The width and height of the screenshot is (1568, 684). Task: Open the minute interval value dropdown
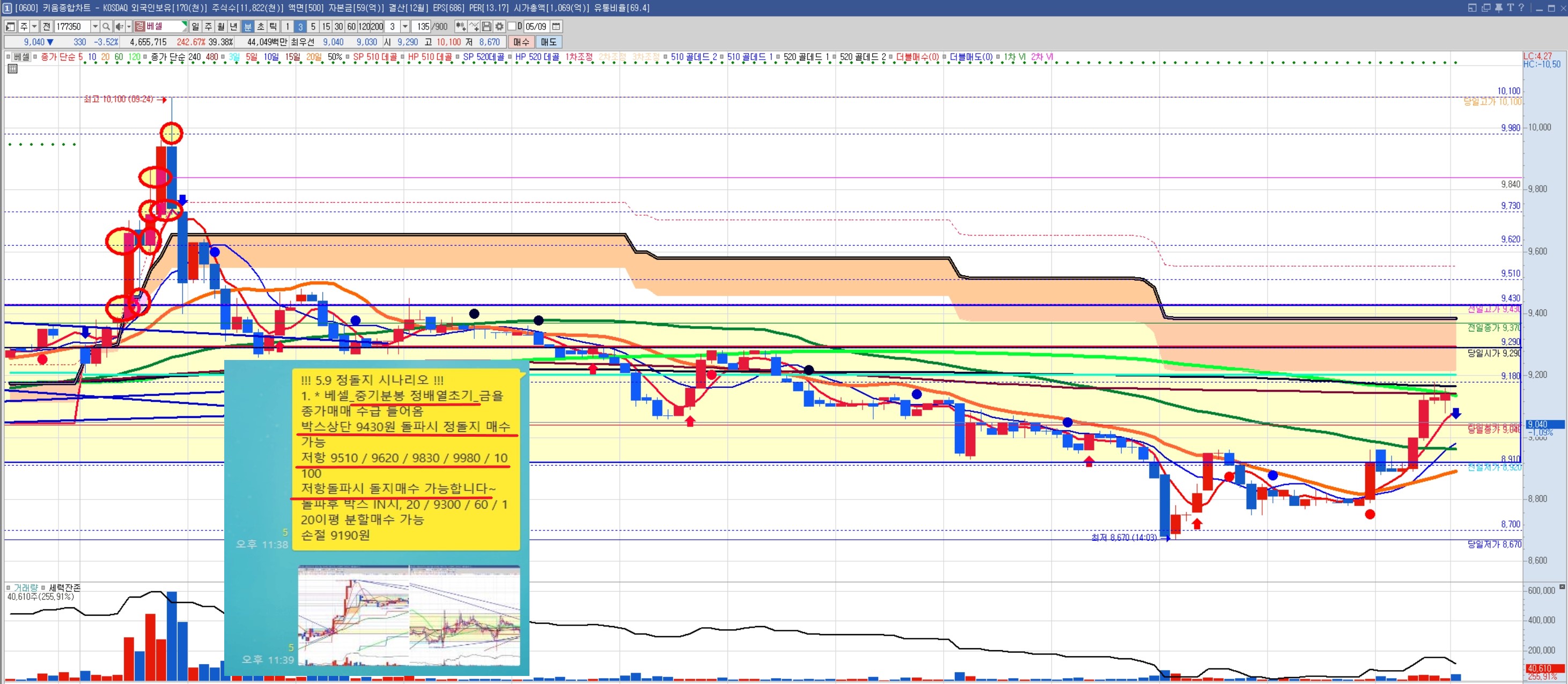[x=406, y=27]
